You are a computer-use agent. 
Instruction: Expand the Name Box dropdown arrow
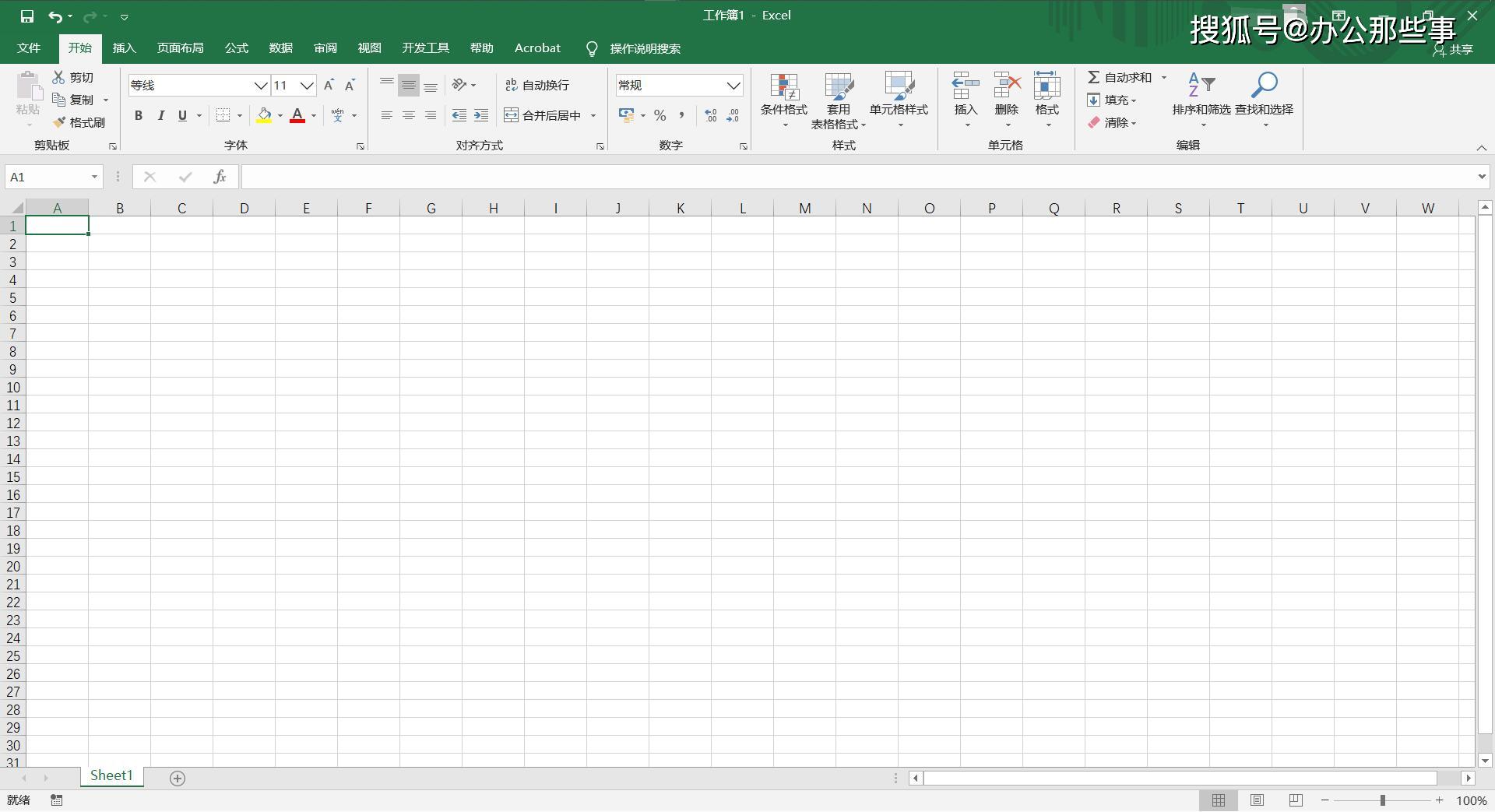tap(94, 177)
